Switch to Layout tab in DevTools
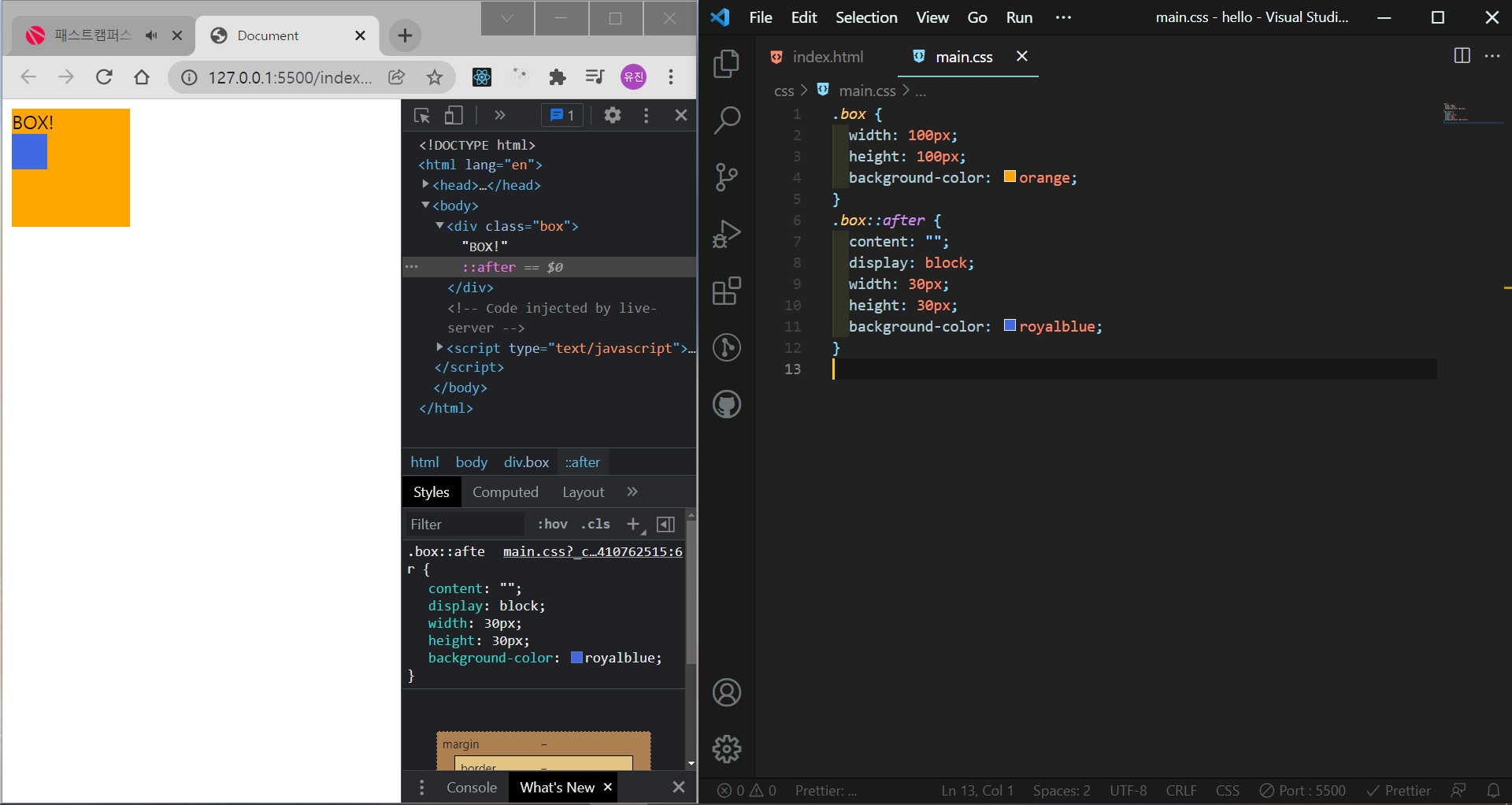Image resolution: width=1512 pixels, height=805 pixels. click(x=584, y=492)
